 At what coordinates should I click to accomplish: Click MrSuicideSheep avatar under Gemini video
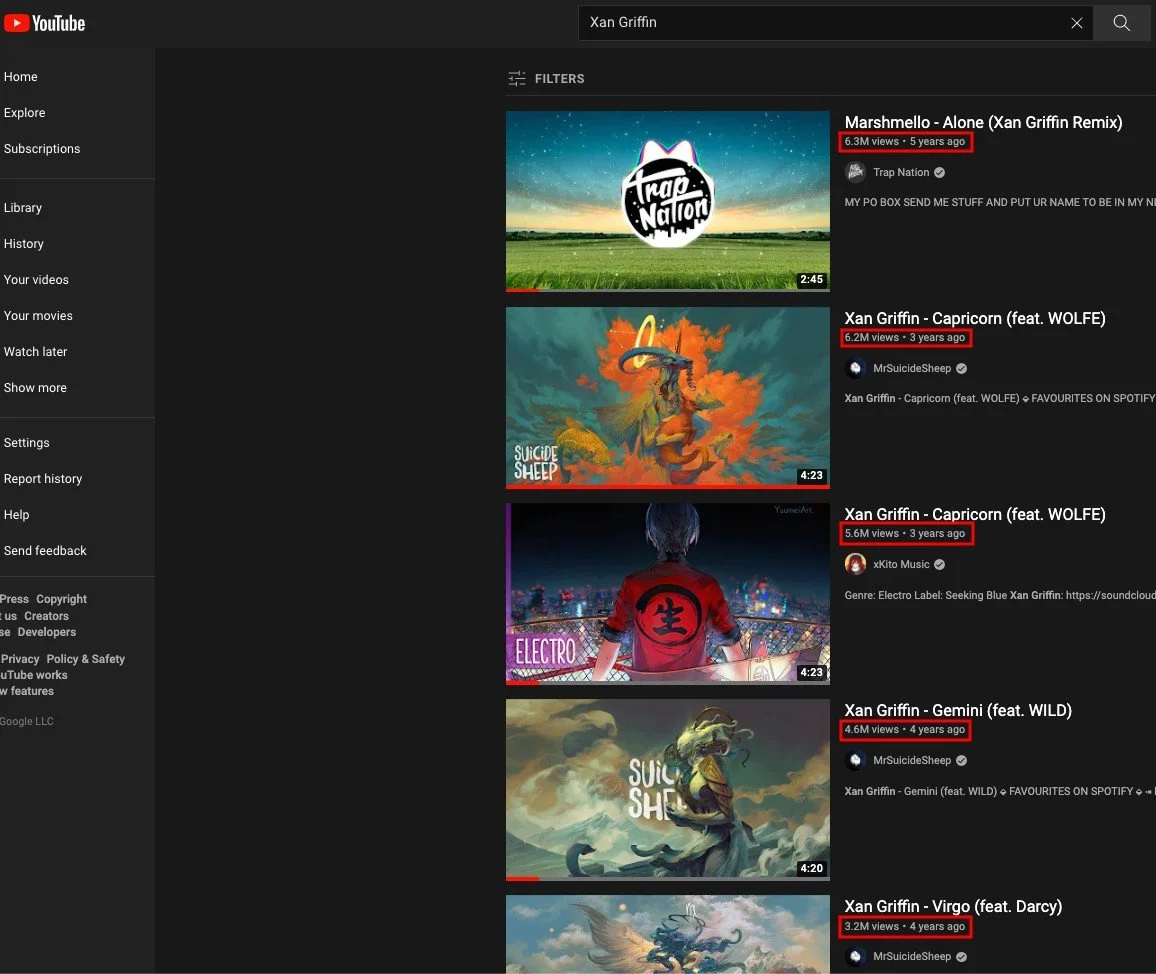coord(855,761)
